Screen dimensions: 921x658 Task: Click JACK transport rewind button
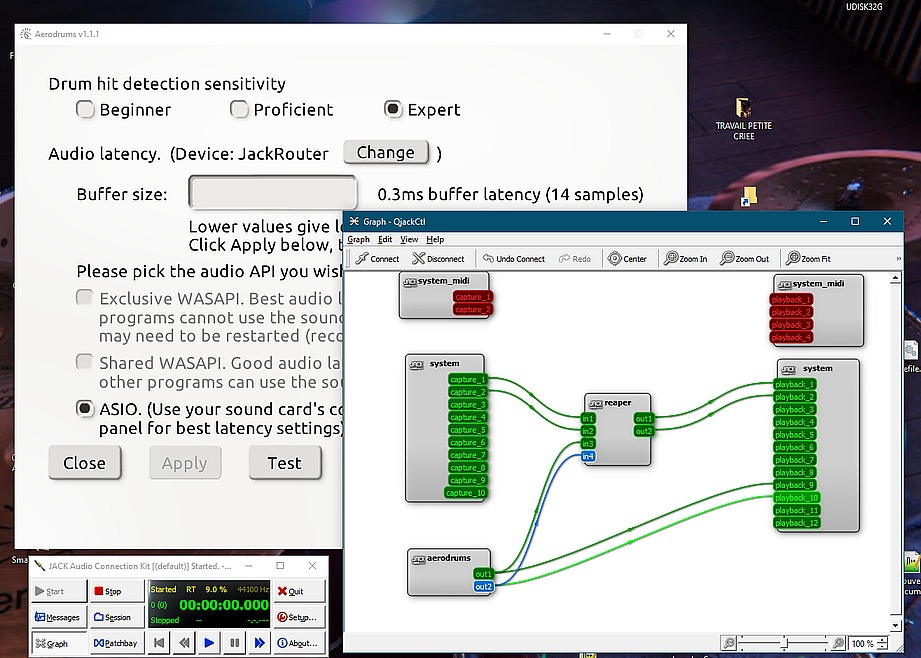(x=184, y=643)
